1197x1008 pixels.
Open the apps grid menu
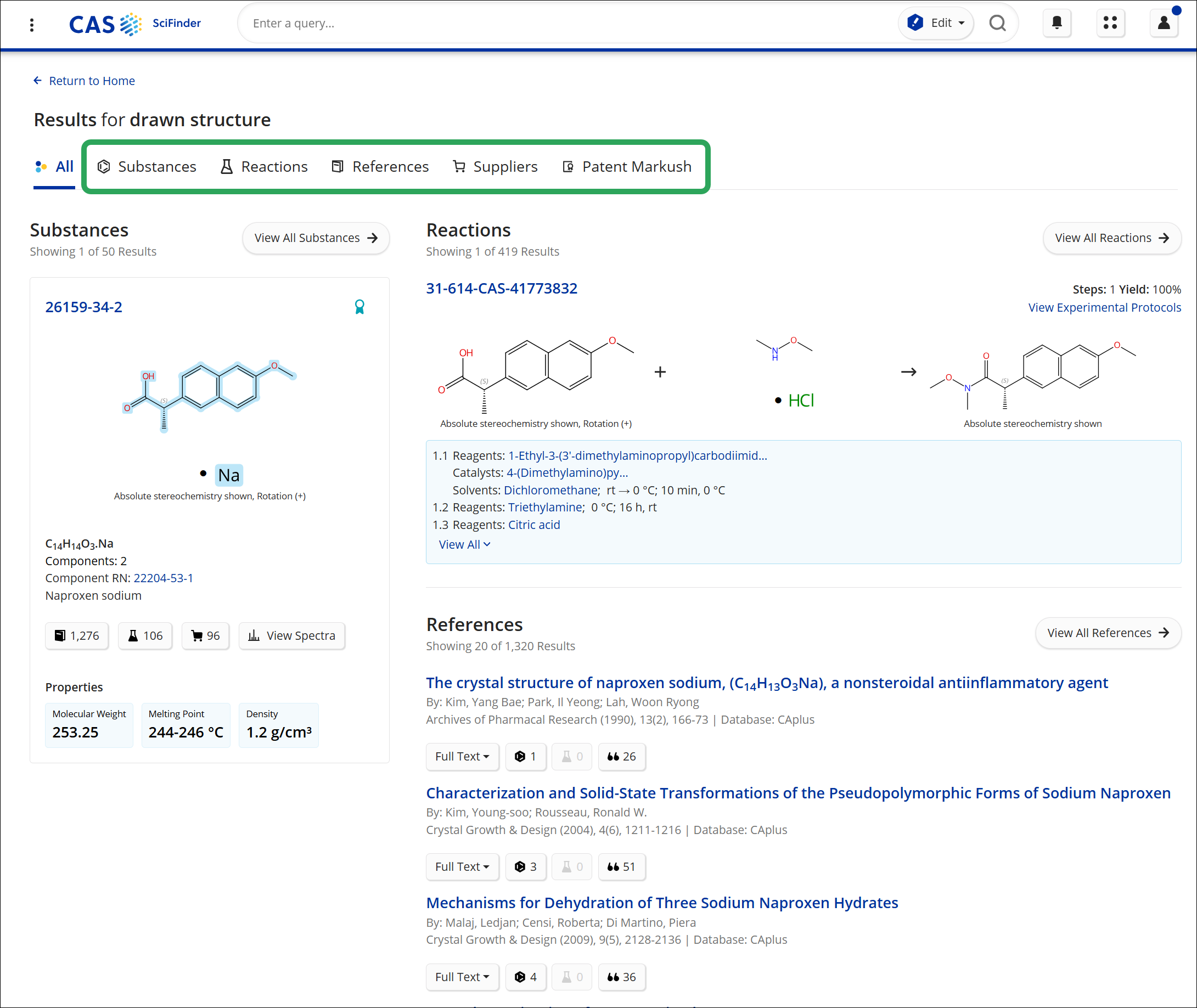click(1110, 23)
